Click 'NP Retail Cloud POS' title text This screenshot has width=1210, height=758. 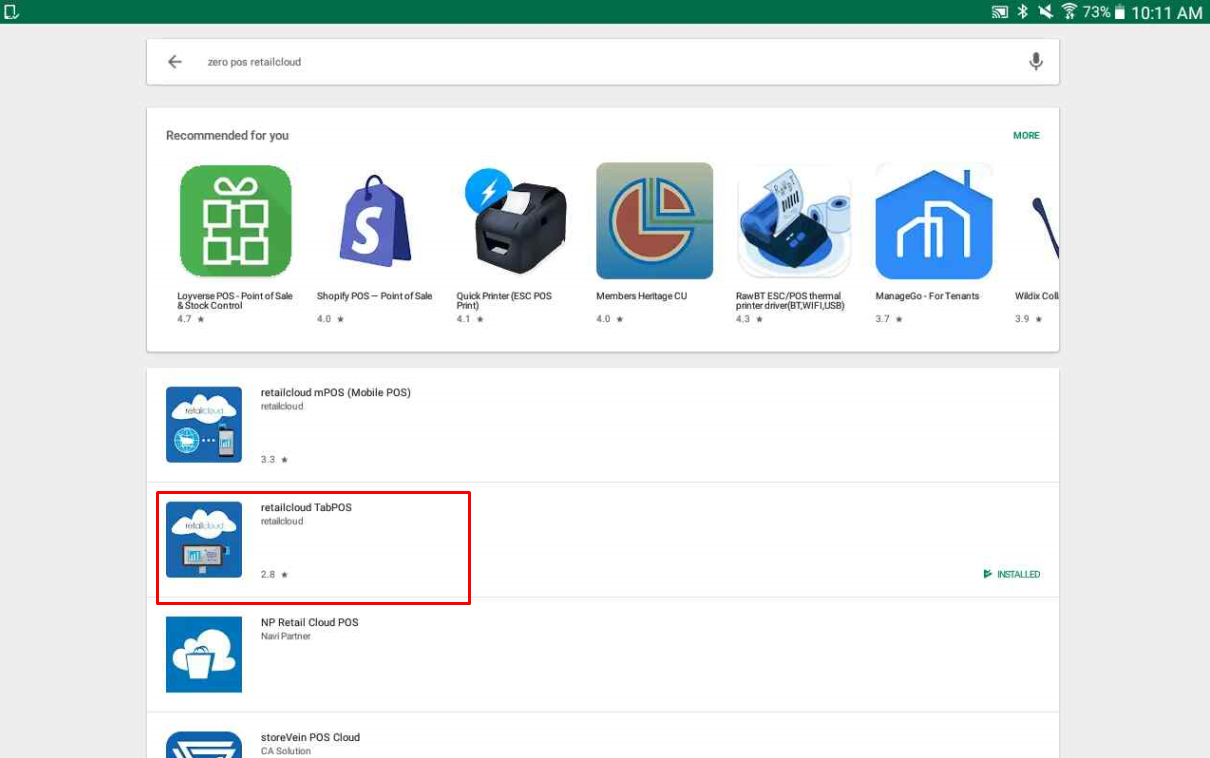[309, 623]
